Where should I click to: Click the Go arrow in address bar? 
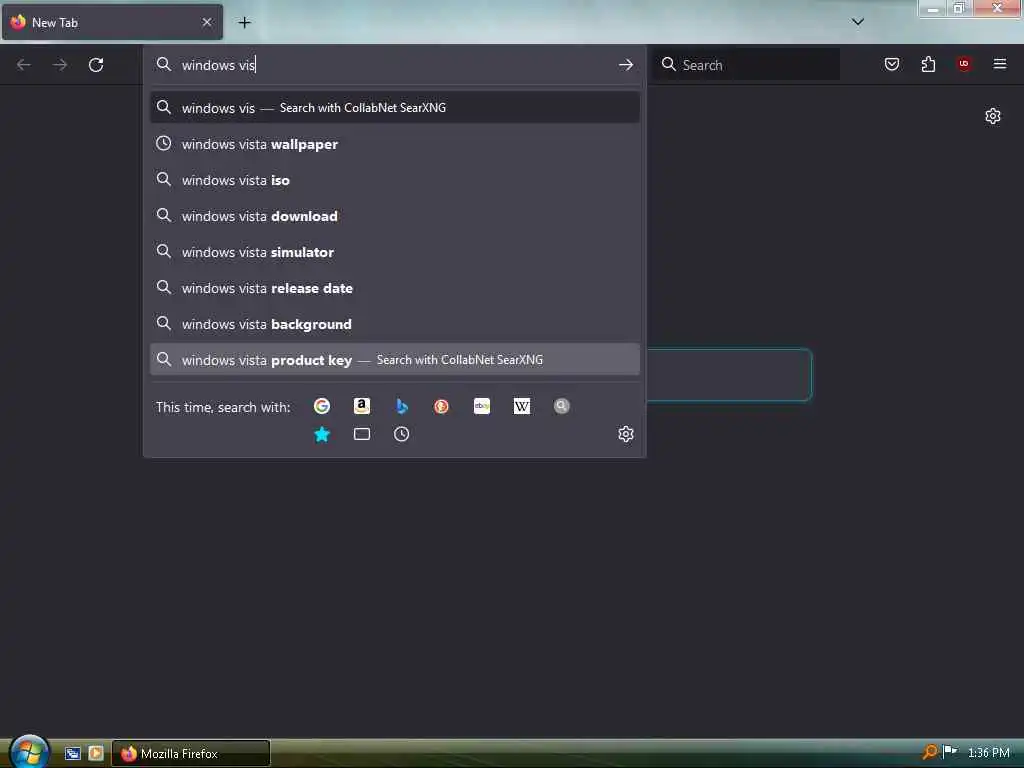coord(626,65)
